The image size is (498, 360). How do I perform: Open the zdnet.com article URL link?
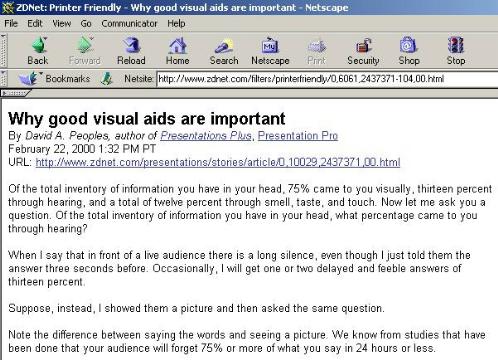[x=218, y=162]
